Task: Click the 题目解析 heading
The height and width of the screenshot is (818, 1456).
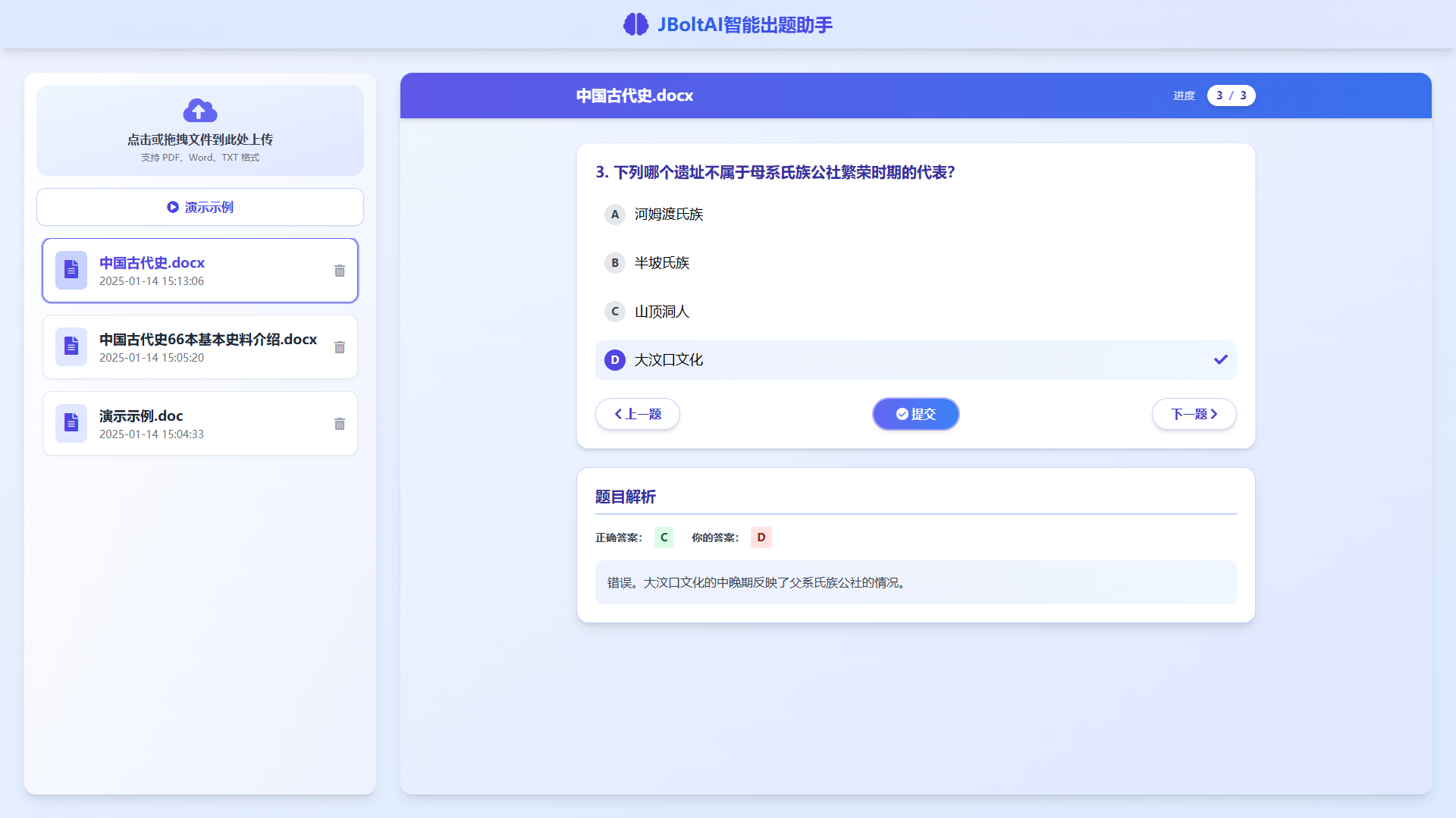Action: pyautogui.click(x=626, y=497)
